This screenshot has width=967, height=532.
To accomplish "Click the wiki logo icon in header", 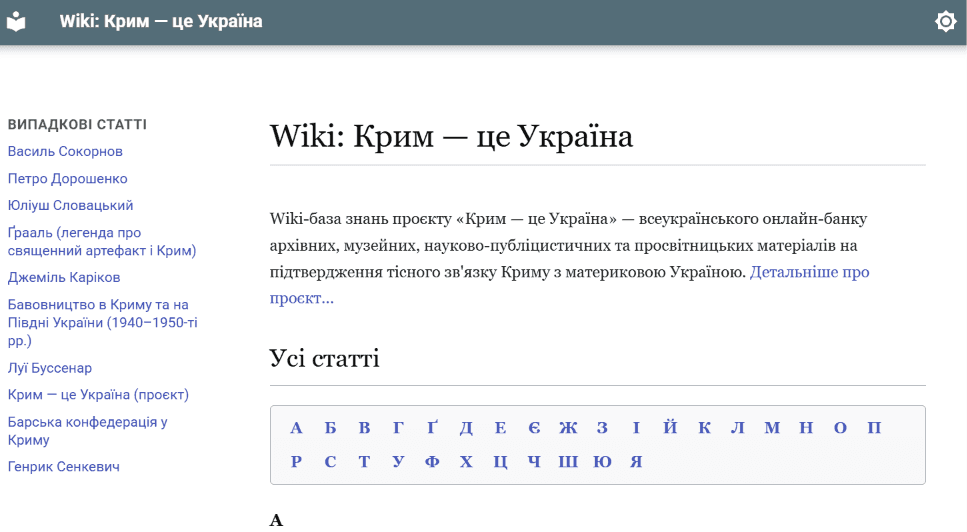I will tap(16, 22).
